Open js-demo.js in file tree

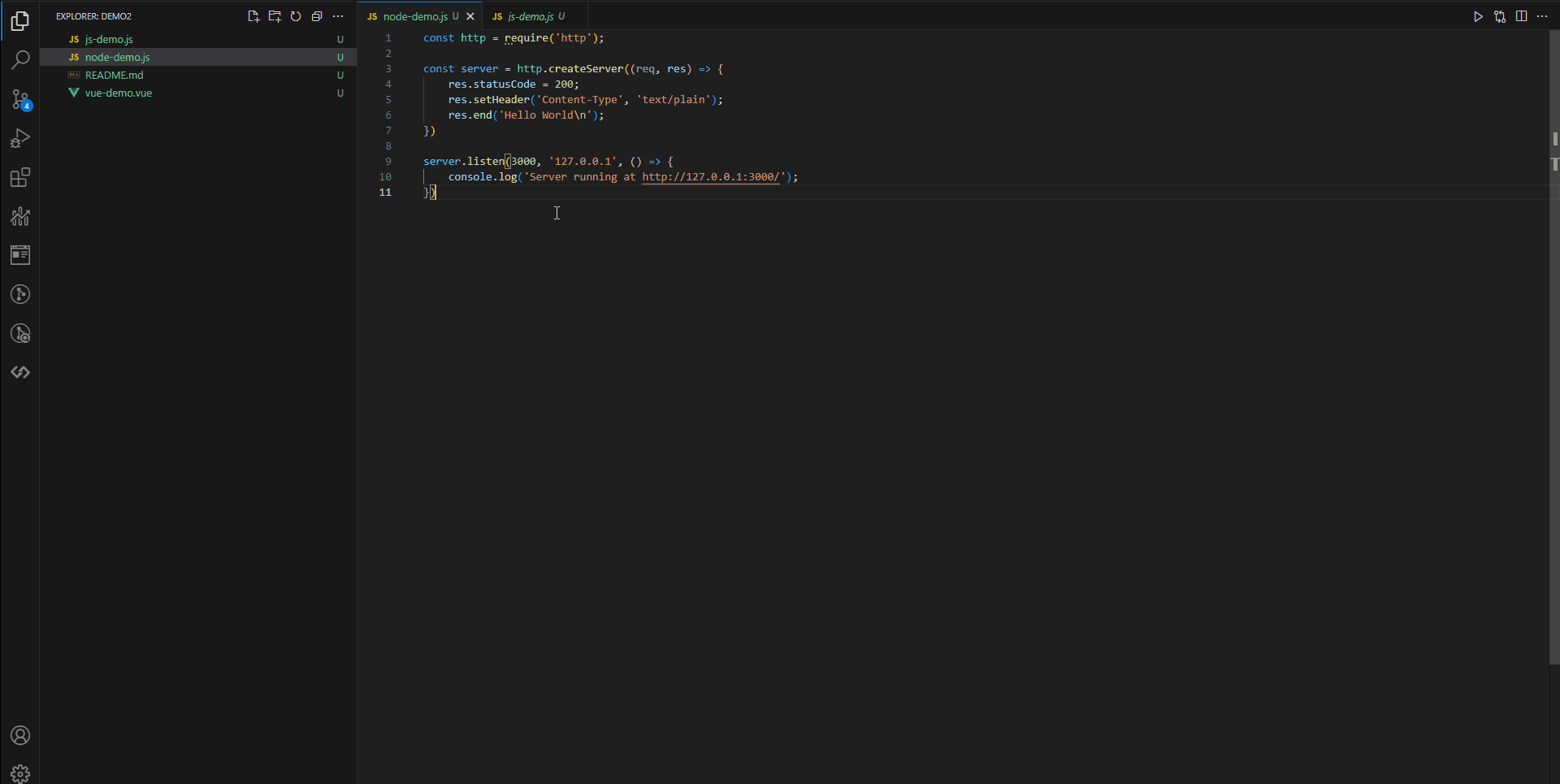point(198,39)
